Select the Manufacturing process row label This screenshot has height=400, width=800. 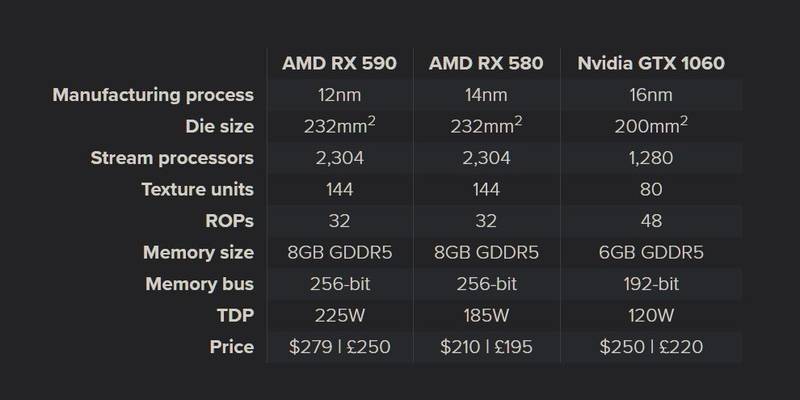pyautogui.click(x=153, y=95)
